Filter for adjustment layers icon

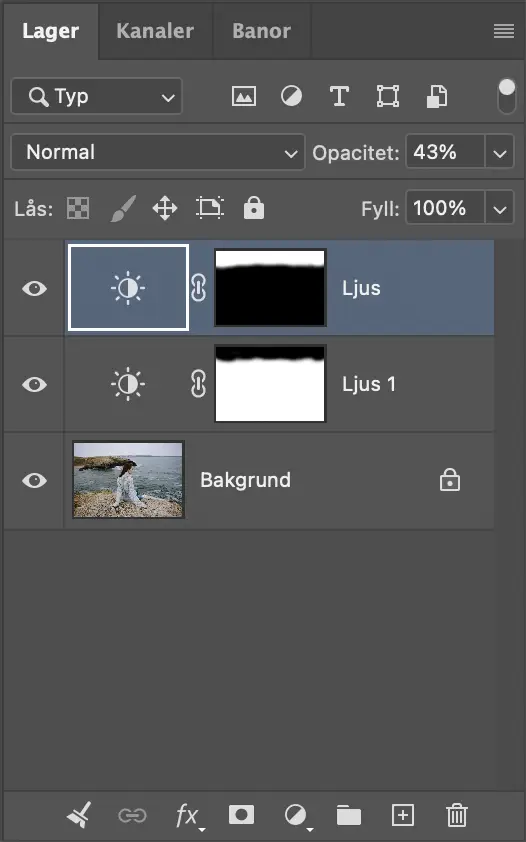291,97
